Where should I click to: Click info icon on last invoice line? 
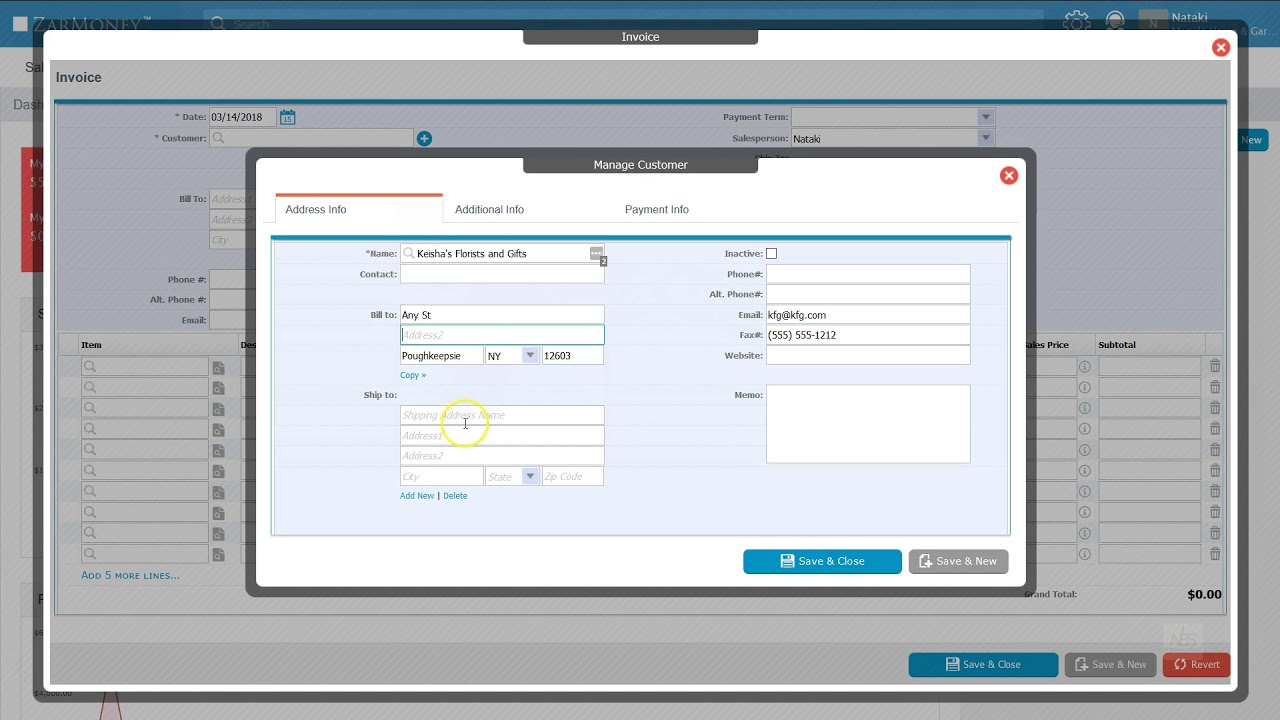coord(1084,553)
